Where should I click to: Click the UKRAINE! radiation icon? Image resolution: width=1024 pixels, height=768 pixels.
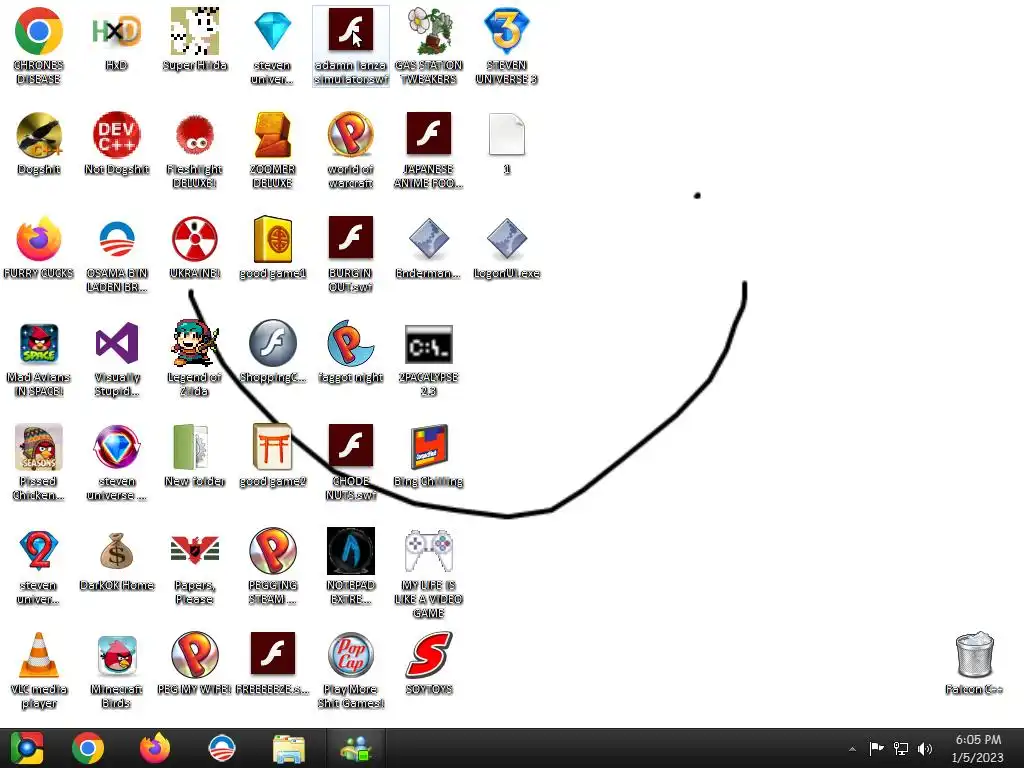[x=195, y=239]
